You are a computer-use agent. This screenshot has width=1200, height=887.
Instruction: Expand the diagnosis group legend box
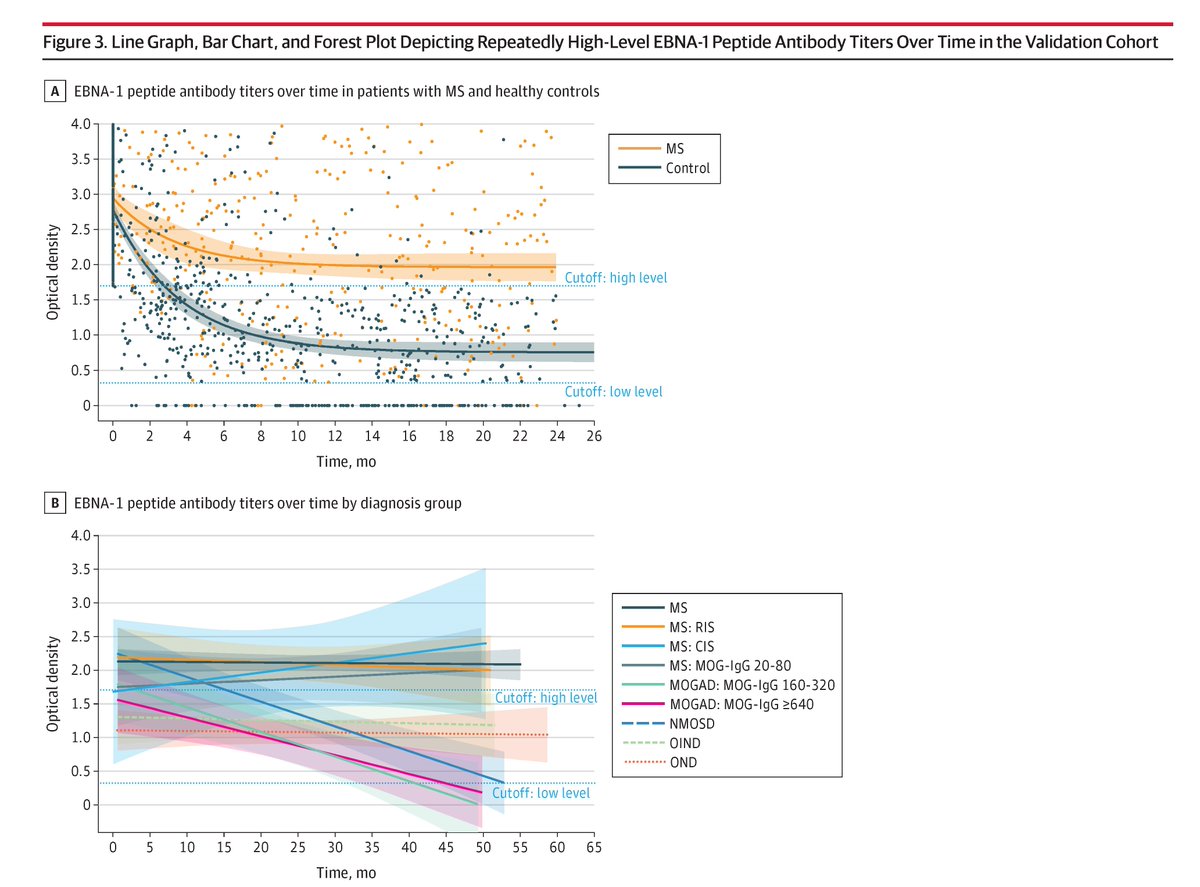[728, 683]
